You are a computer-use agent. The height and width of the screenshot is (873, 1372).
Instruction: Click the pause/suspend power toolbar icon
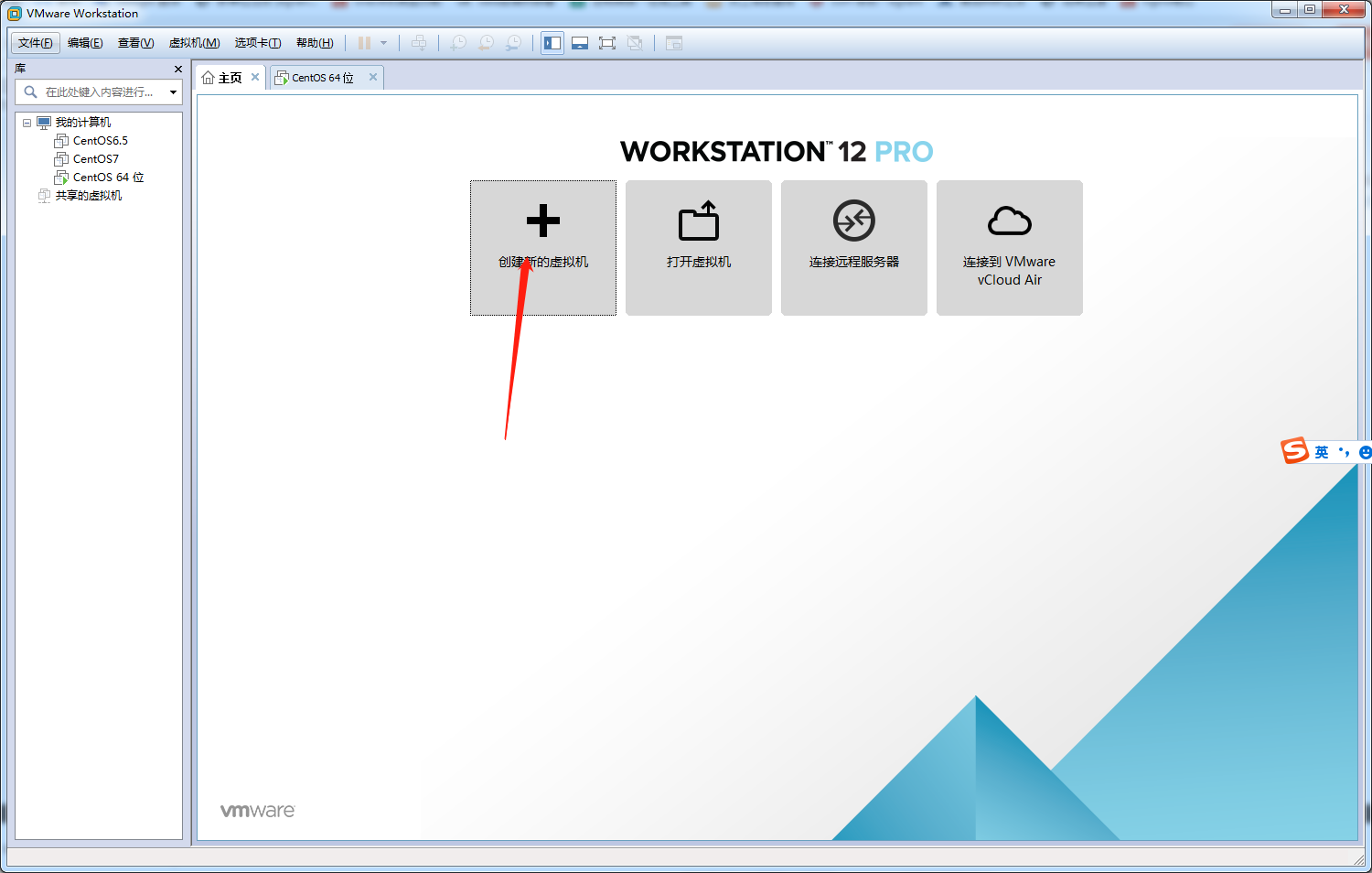(364, 43)
